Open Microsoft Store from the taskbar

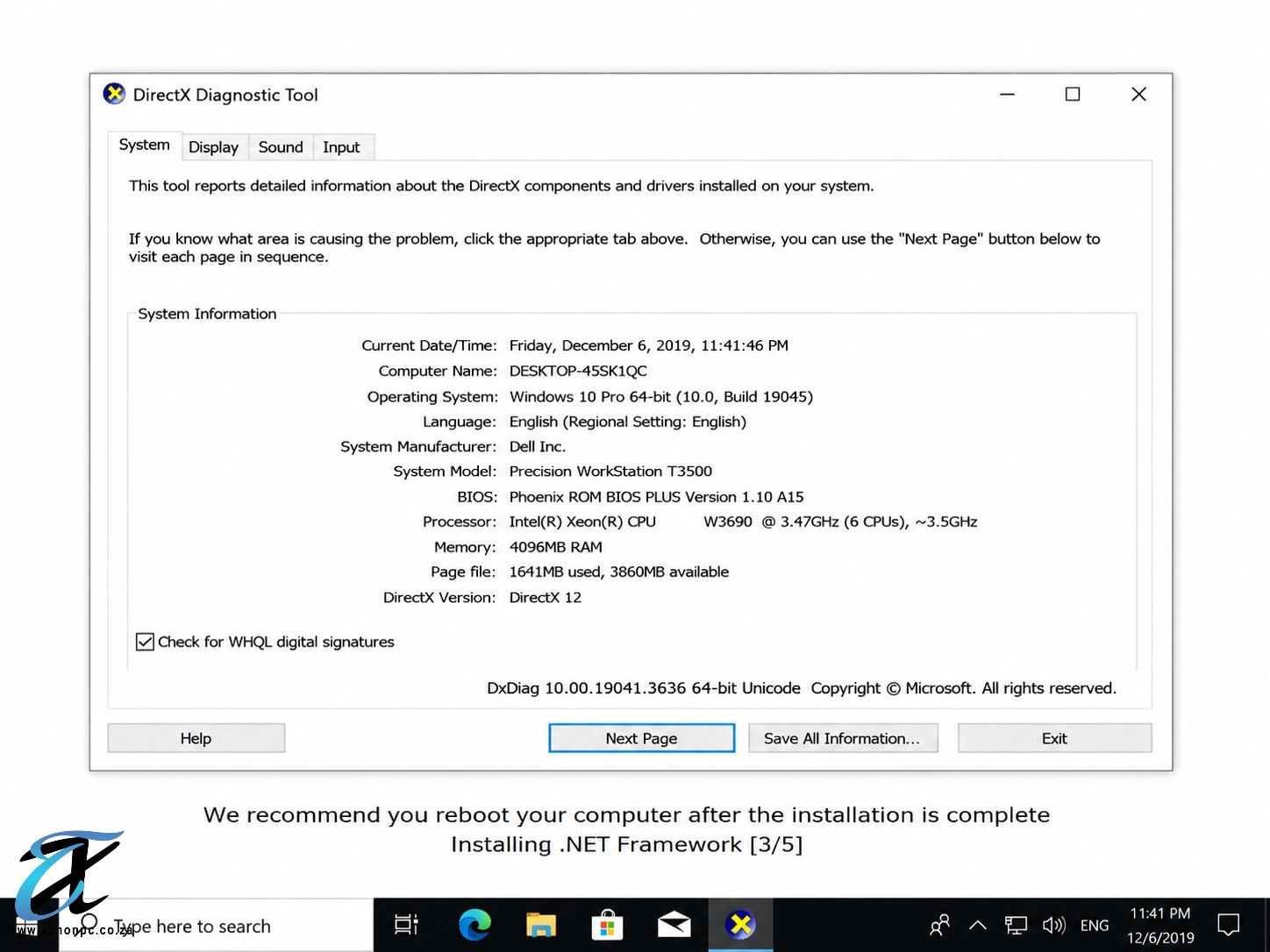click(607, 925)
